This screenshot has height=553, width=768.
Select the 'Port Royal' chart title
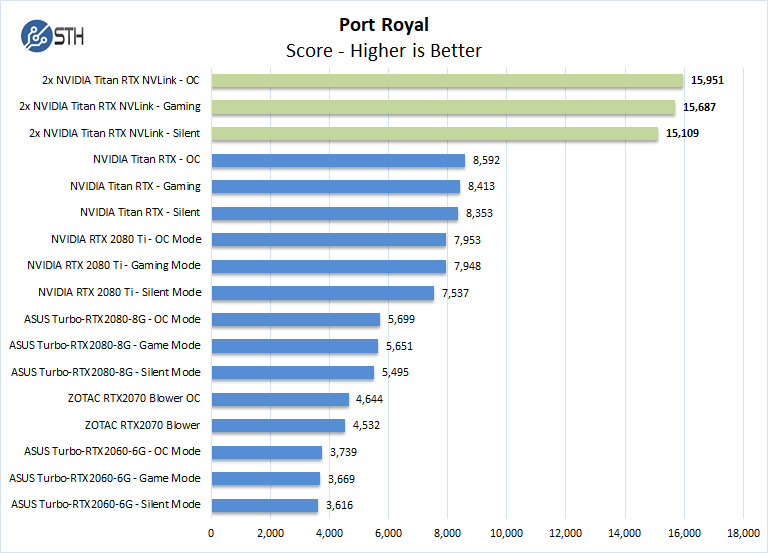[x=384, y=24]
